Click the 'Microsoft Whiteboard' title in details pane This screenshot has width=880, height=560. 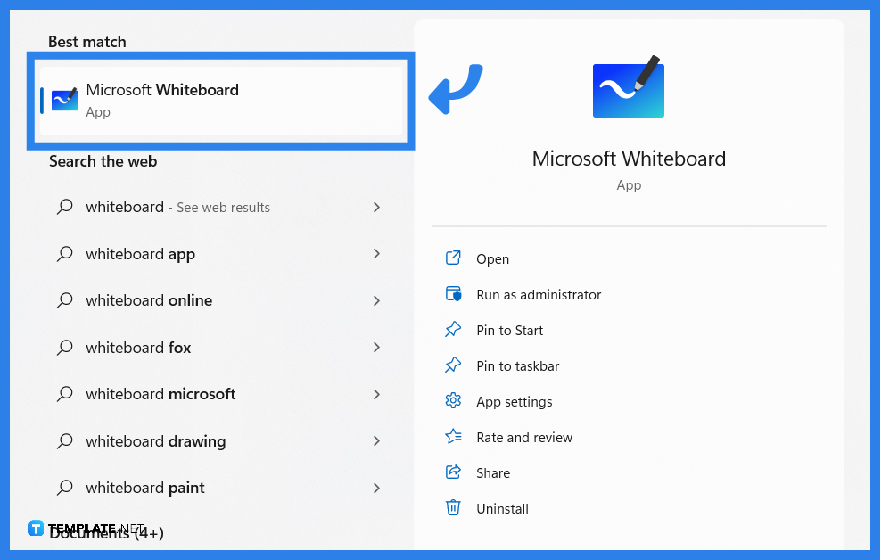click(x=629, y=159)
